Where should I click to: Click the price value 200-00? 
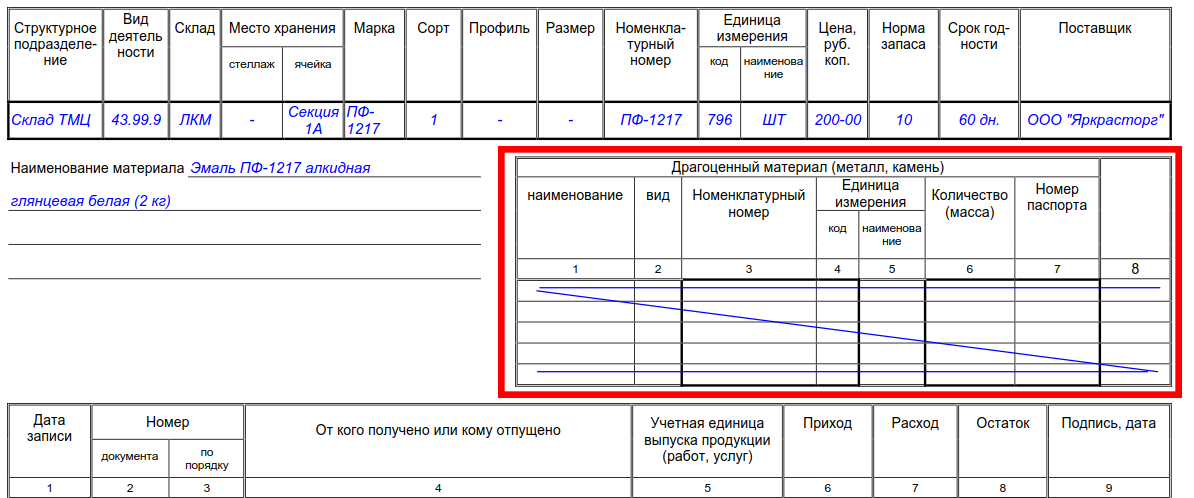click(837, 120)
